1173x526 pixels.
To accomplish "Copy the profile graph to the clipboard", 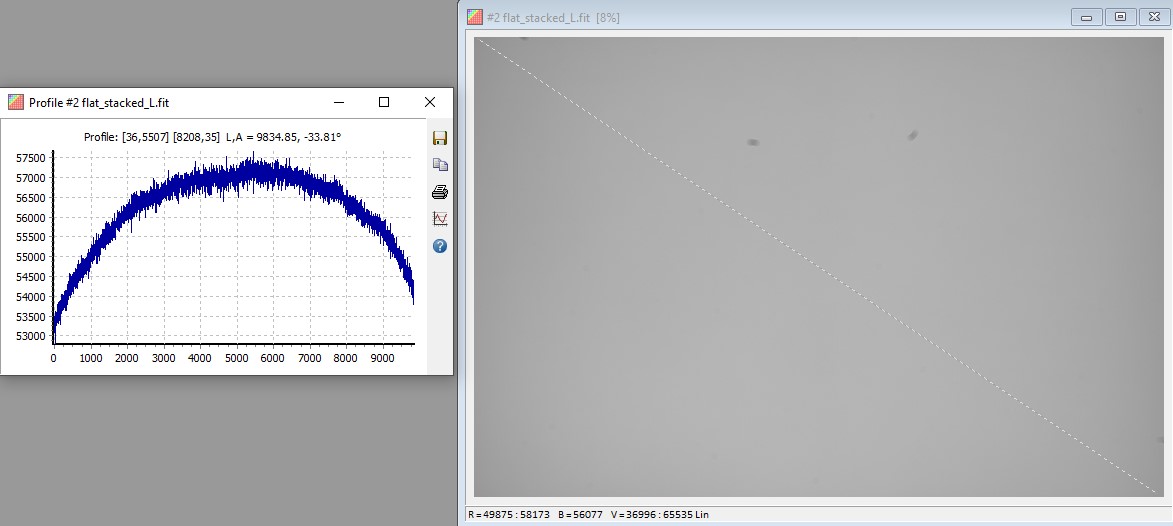I will pos(439,165).
